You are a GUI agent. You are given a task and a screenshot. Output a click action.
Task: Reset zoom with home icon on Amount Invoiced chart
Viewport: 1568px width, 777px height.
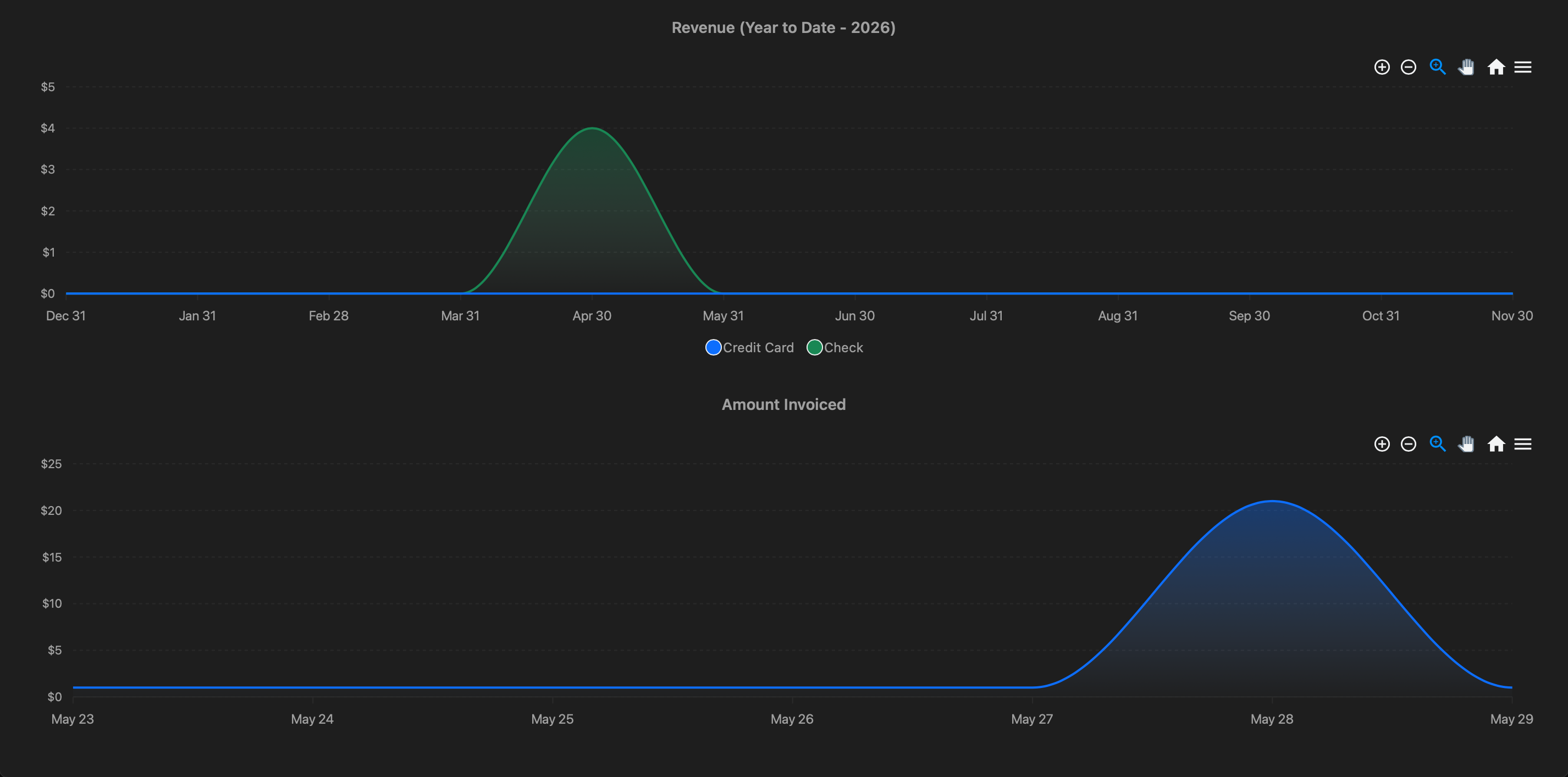tap(1496, 444)
